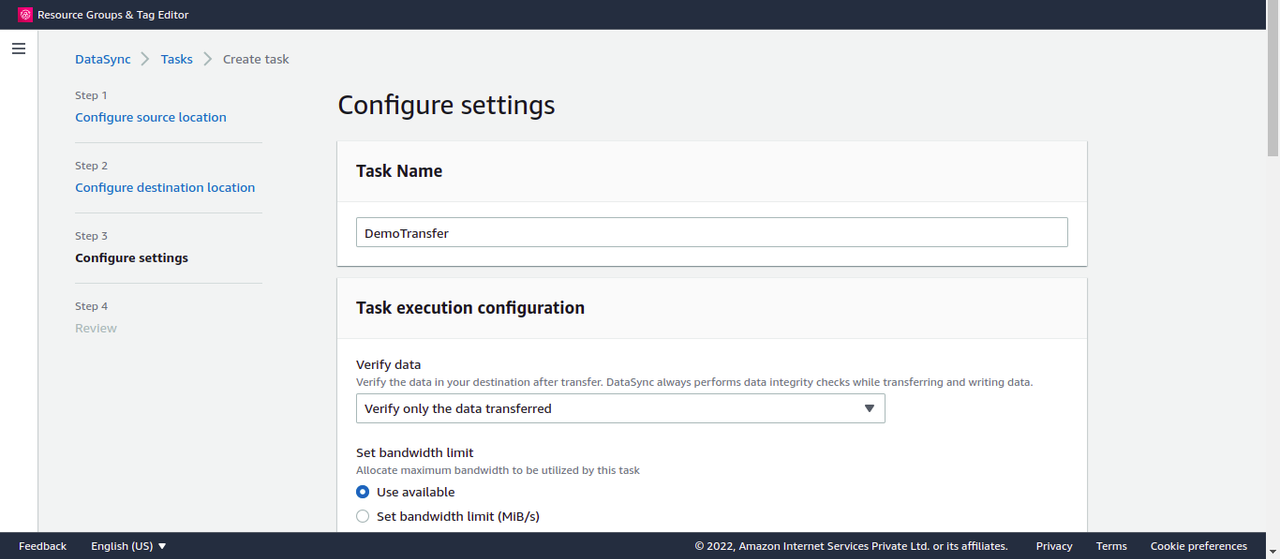Image resolution: width=1280 pixels, height=559 pixels.
Task: Click the Feedback button in footer
Action: pyautogui.click(x=43, y=546)
